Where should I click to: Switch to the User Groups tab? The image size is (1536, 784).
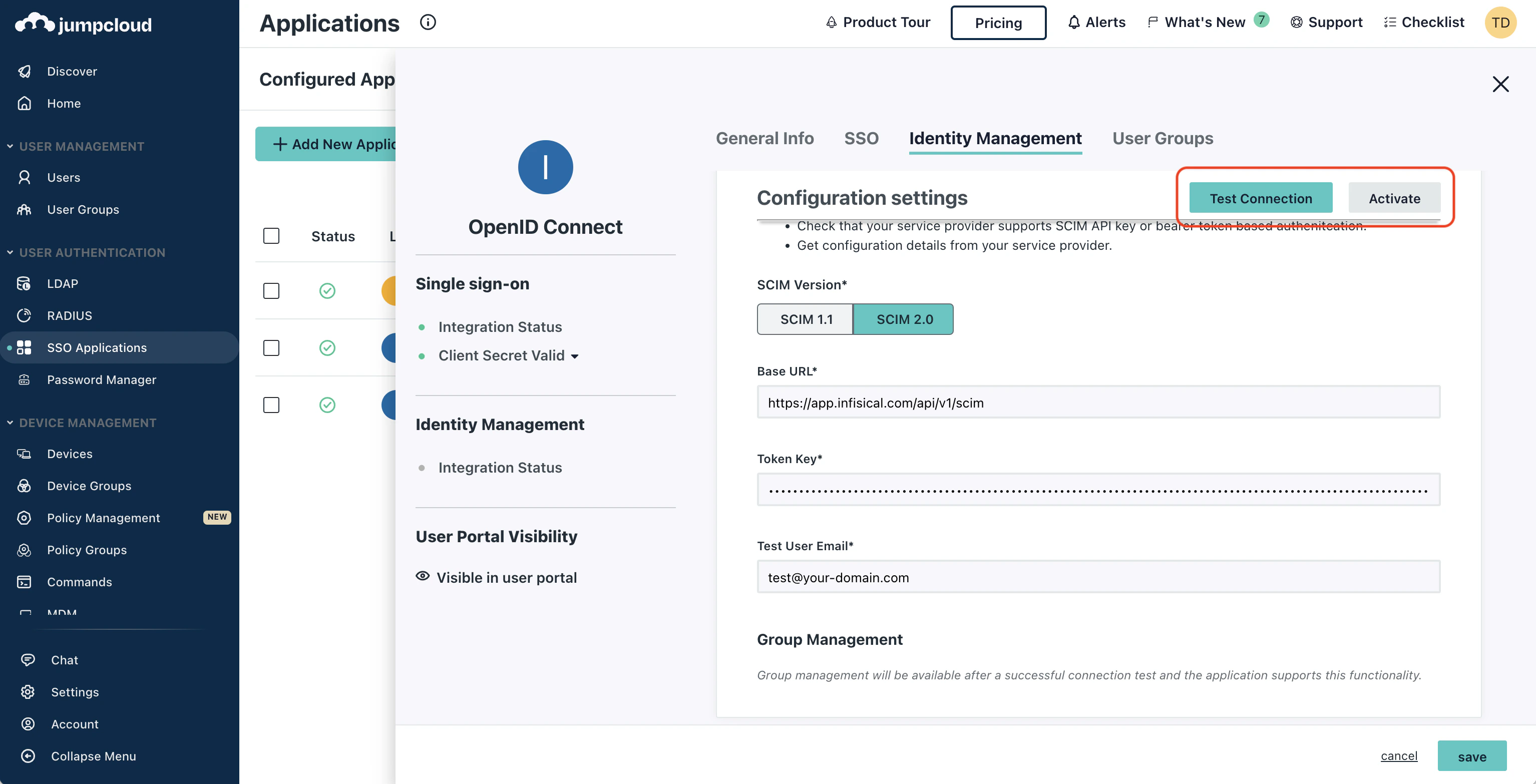coord(1163,138)
